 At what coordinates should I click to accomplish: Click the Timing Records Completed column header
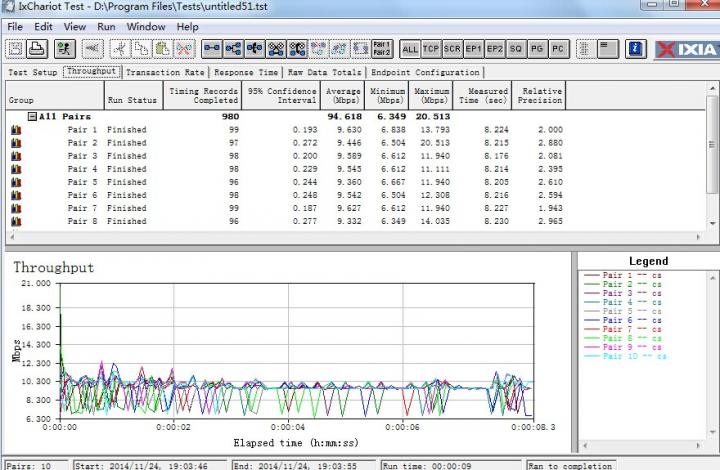[x=202, y=95]
